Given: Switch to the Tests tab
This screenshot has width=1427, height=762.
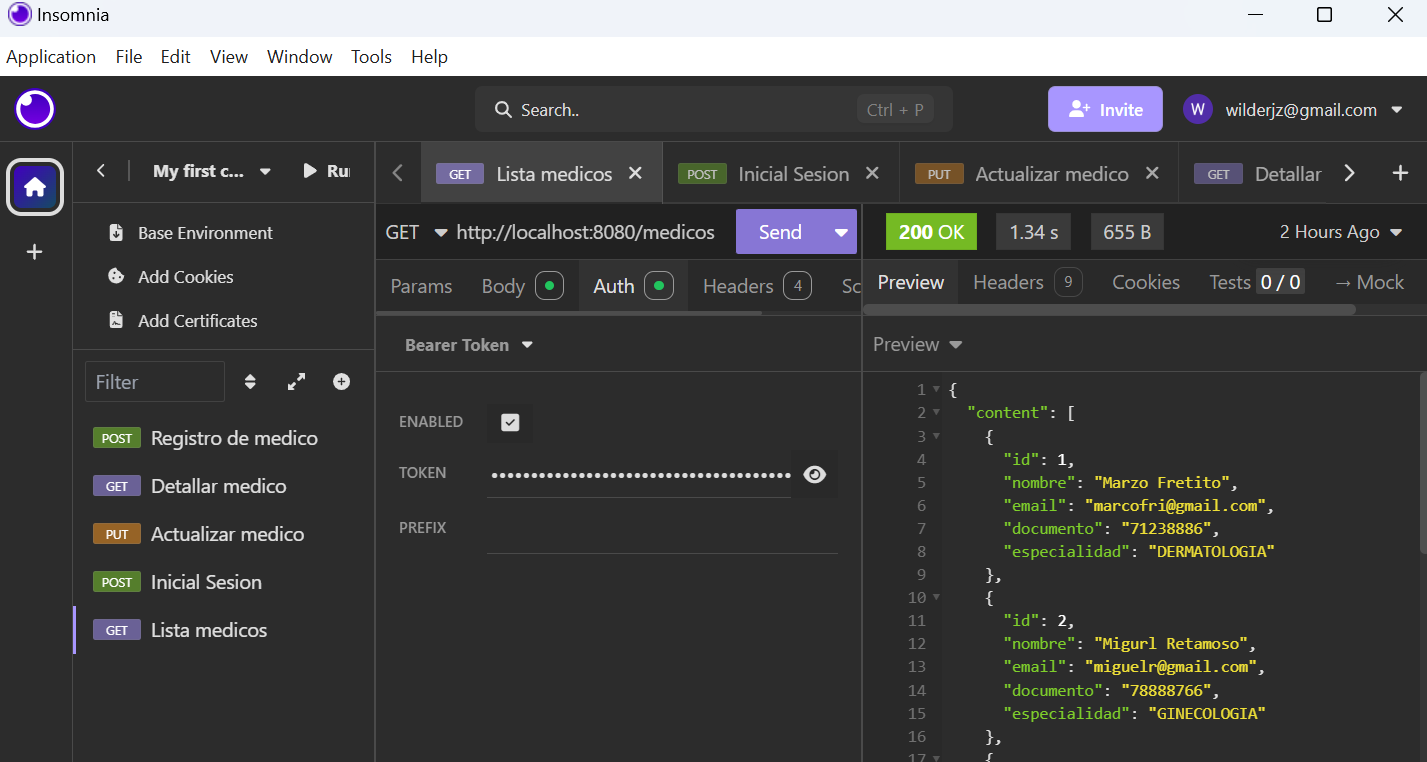Looking at the screenshot, I should tap(1256, 282).
